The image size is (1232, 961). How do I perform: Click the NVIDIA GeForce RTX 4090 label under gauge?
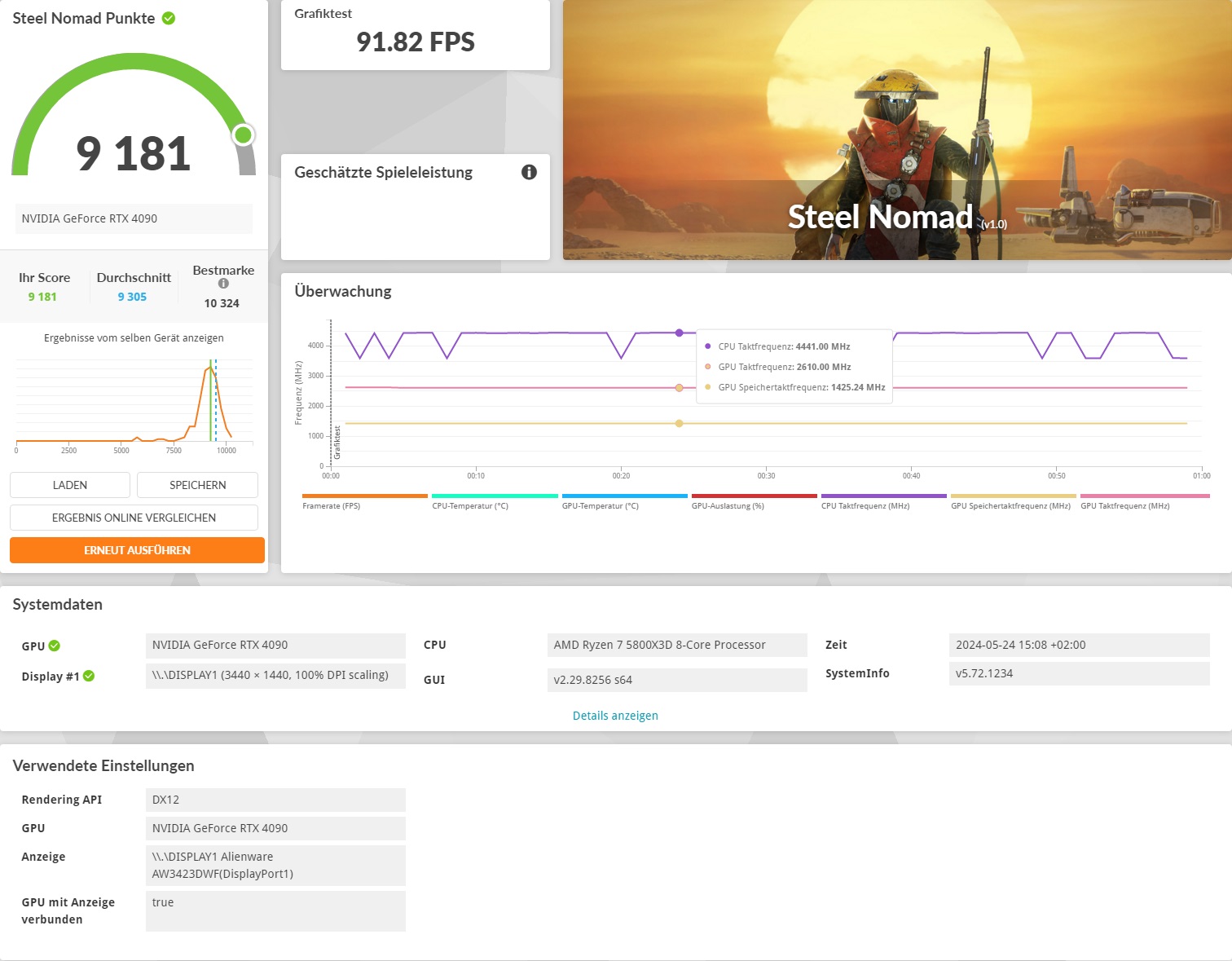[x=134, y=218]
